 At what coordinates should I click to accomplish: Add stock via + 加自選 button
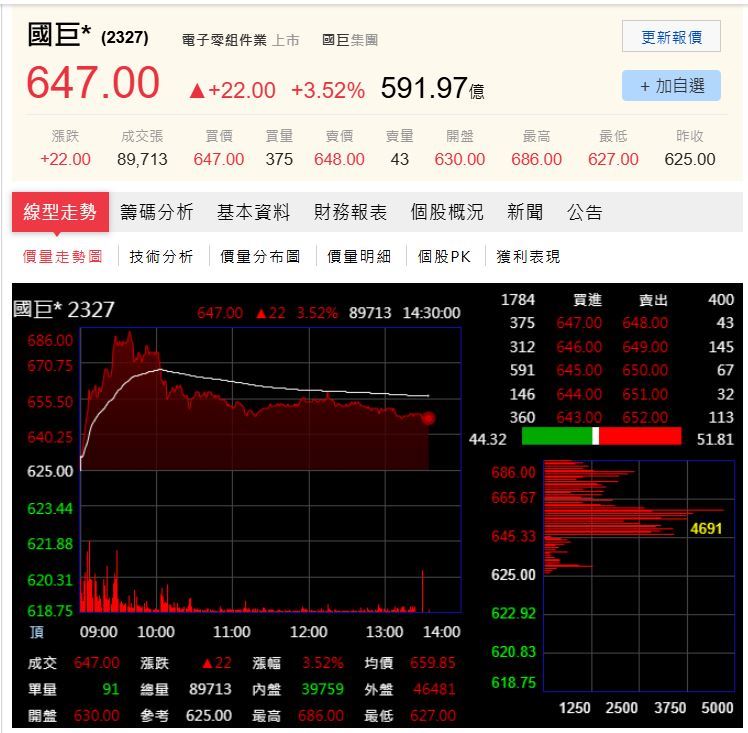pyautogui.click(x=671, y=86)
